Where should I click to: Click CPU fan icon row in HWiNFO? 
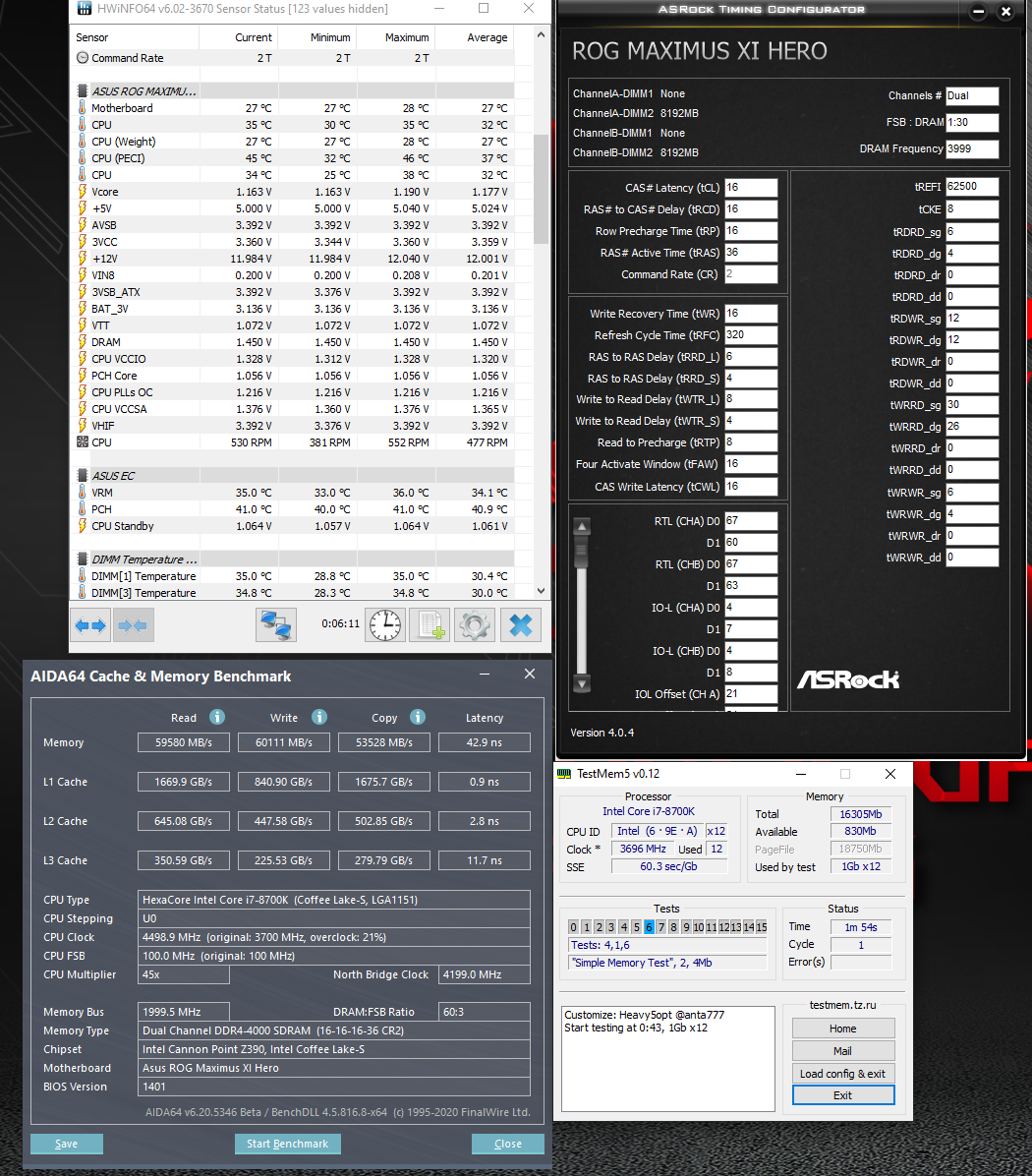point(83,442)
